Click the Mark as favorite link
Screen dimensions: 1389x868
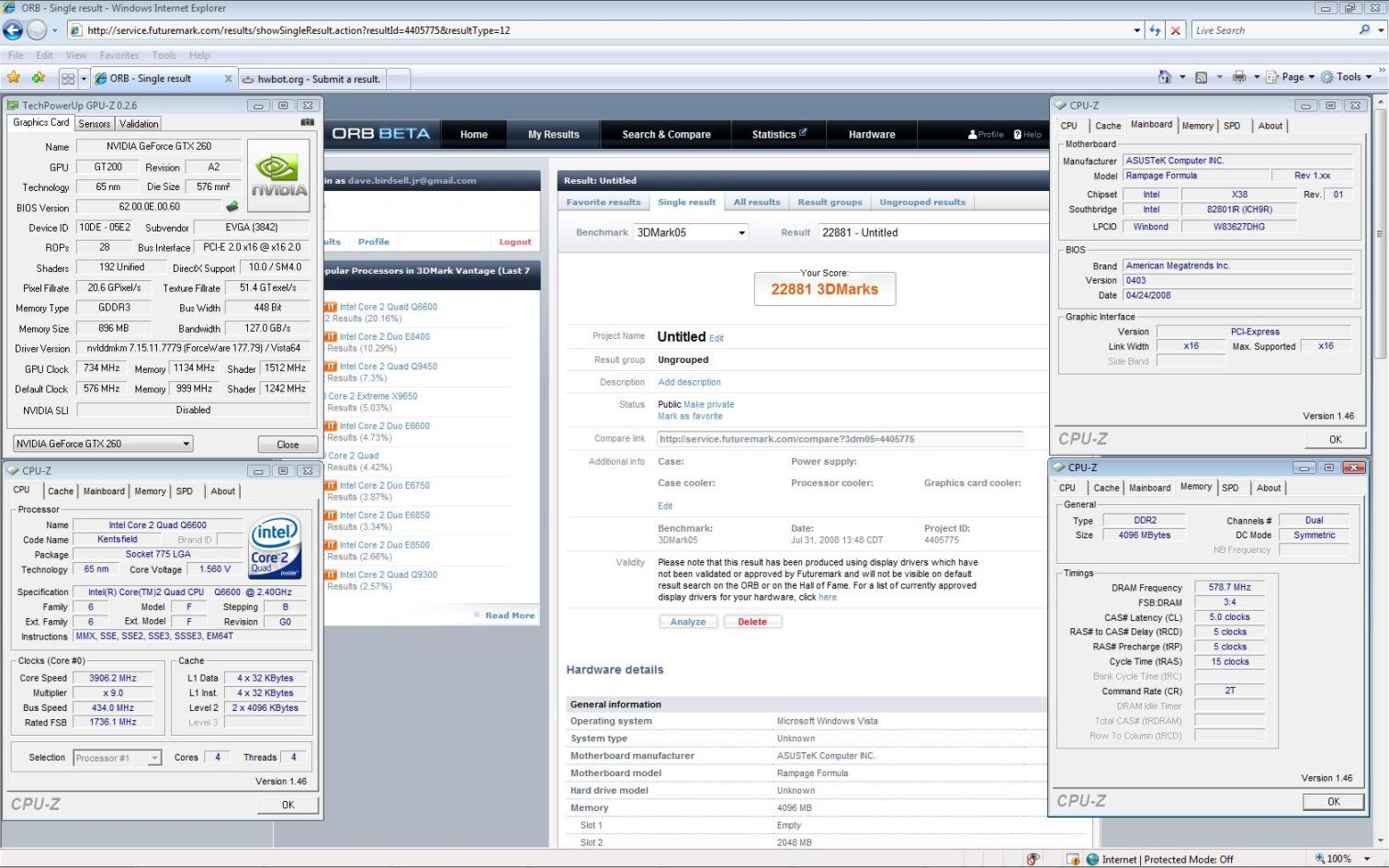690,416
